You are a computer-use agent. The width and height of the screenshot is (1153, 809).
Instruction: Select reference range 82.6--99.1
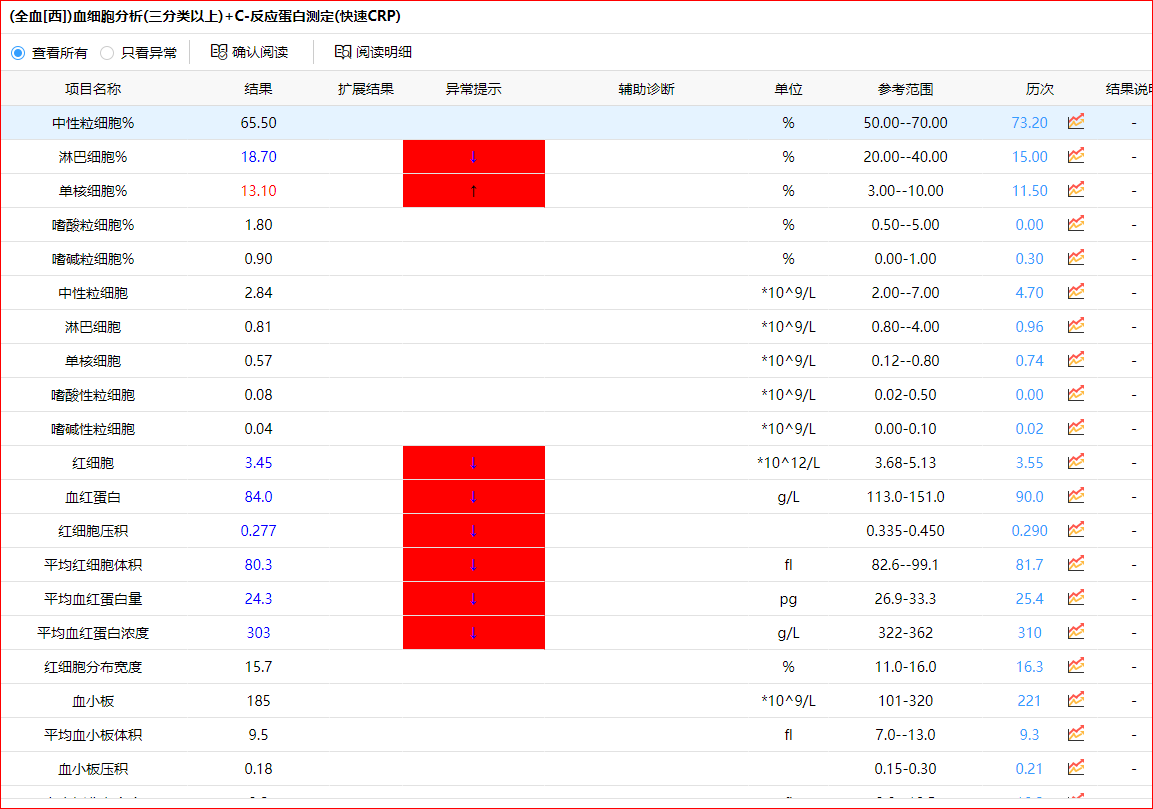[905, 565]
